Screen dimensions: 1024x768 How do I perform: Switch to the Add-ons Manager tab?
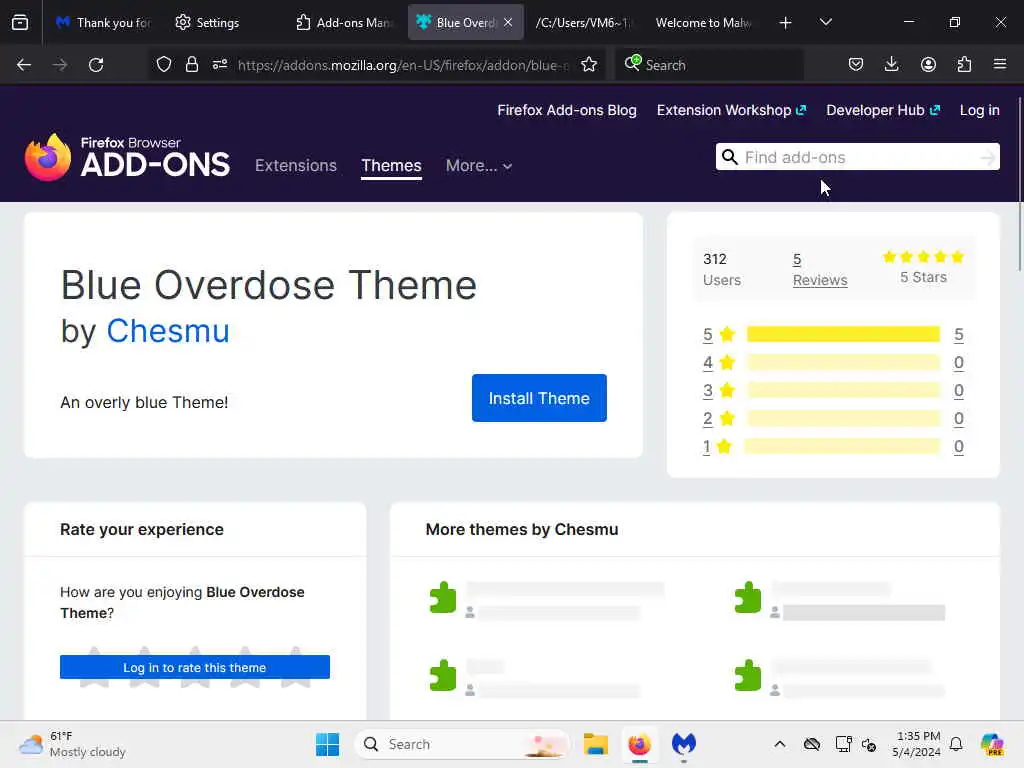[x=344, y=22]
